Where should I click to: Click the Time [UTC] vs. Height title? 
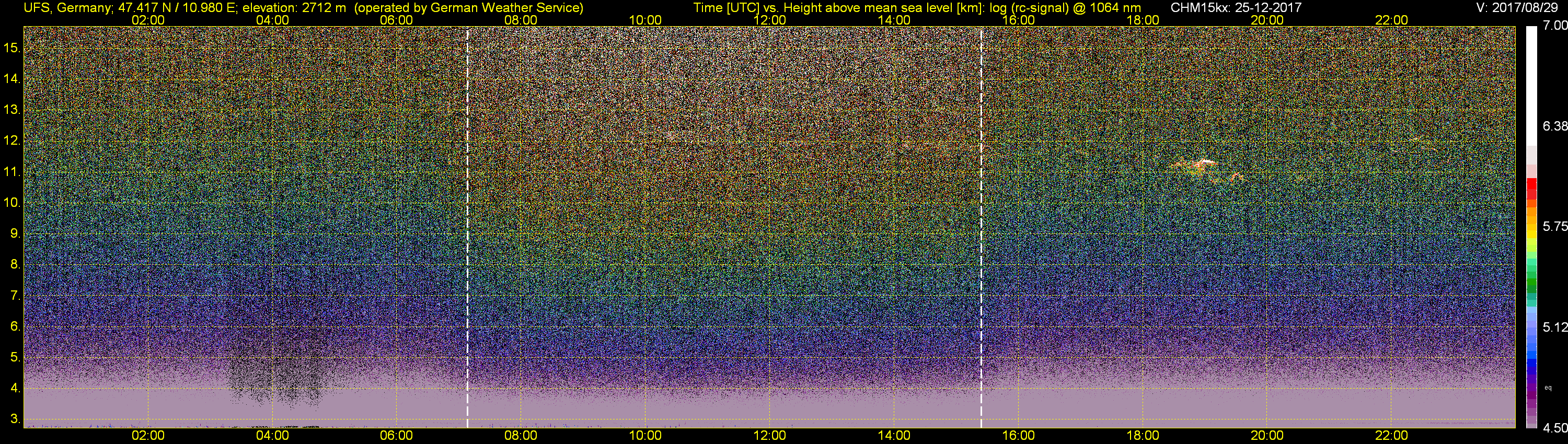[917, 7]
